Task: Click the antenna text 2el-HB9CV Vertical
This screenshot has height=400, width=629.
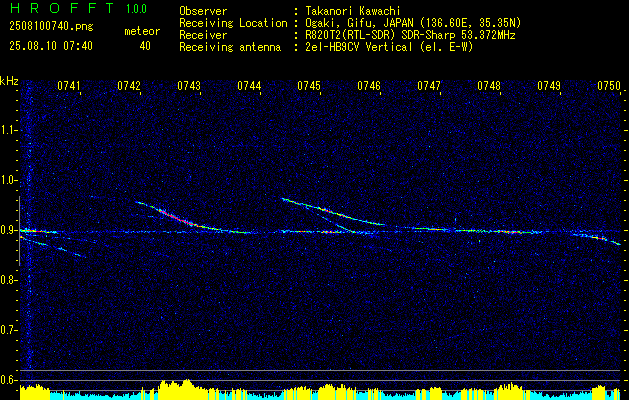Action: [x=359, y=47]
